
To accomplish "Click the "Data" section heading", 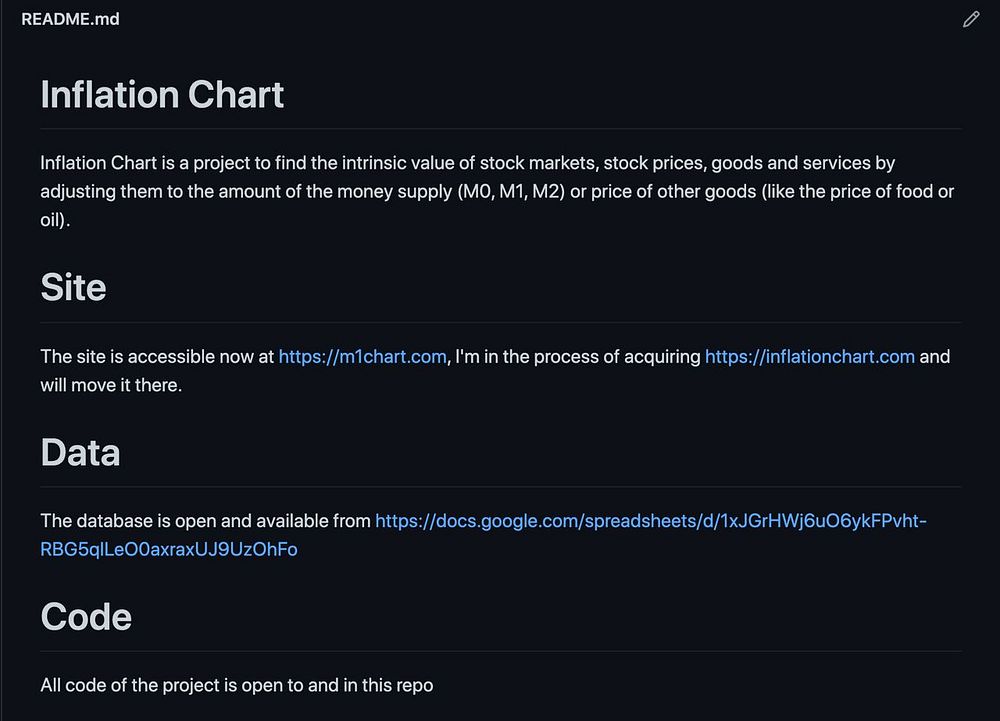I will pos(80,453).
